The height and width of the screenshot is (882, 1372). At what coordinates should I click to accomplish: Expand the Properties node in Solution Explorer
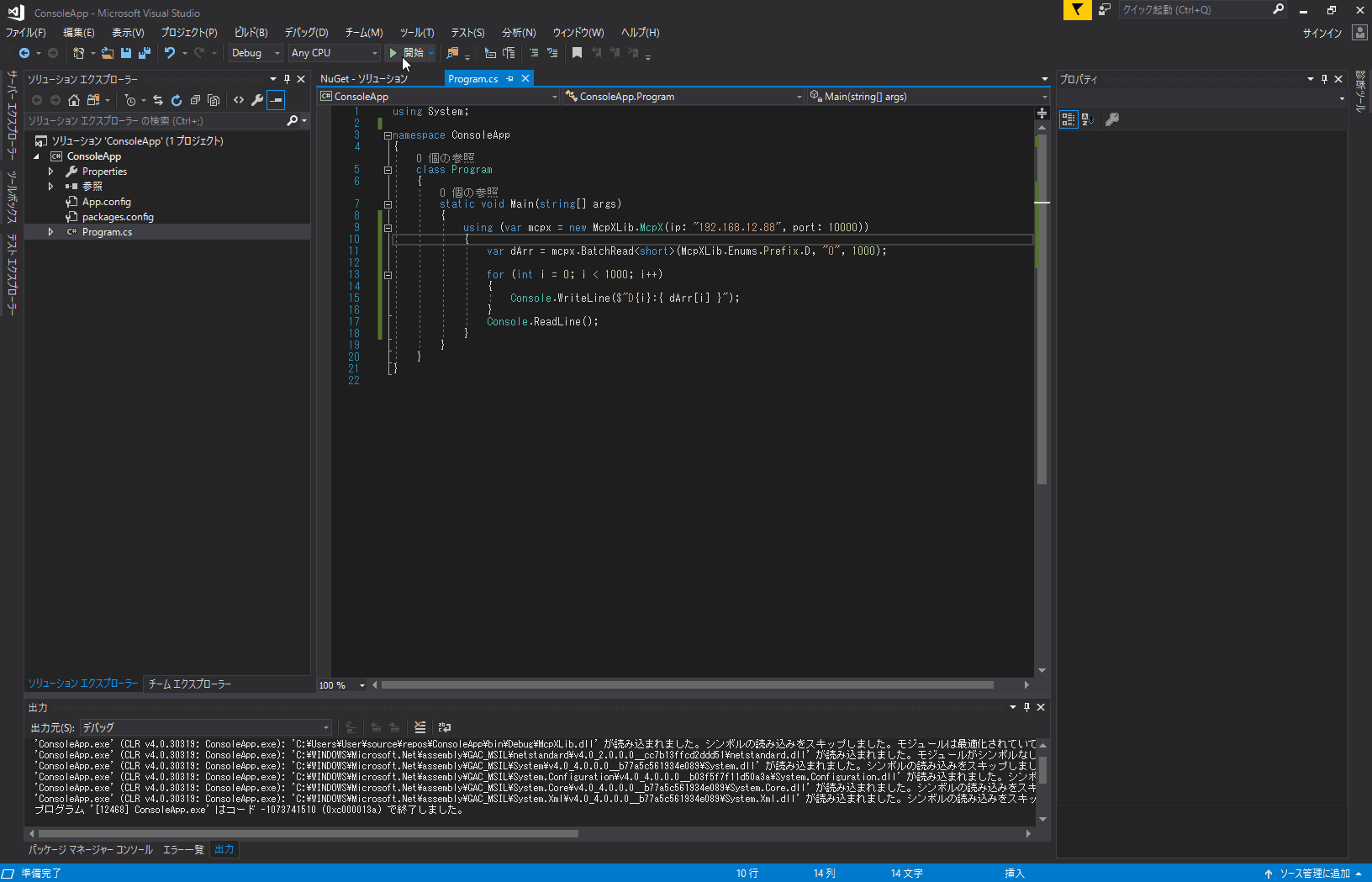point(52,171)
